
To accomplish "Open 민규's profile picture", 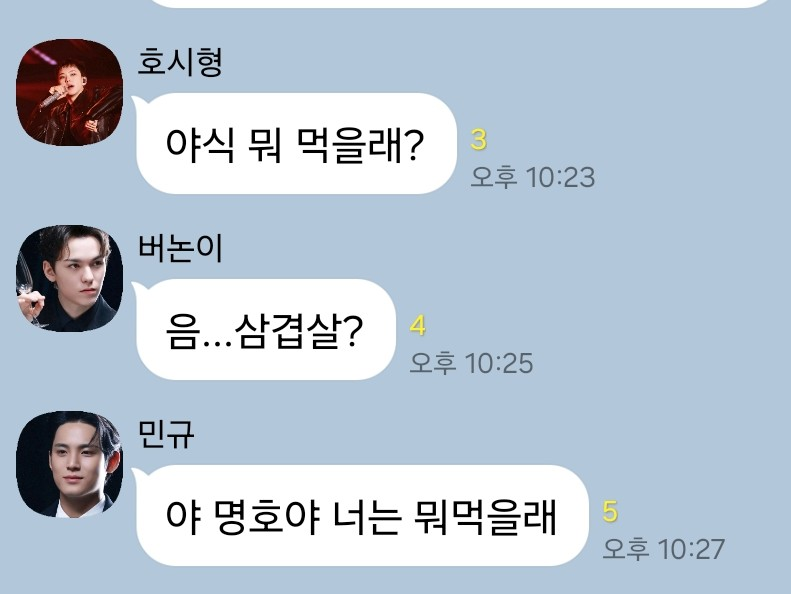I will 70,464.
